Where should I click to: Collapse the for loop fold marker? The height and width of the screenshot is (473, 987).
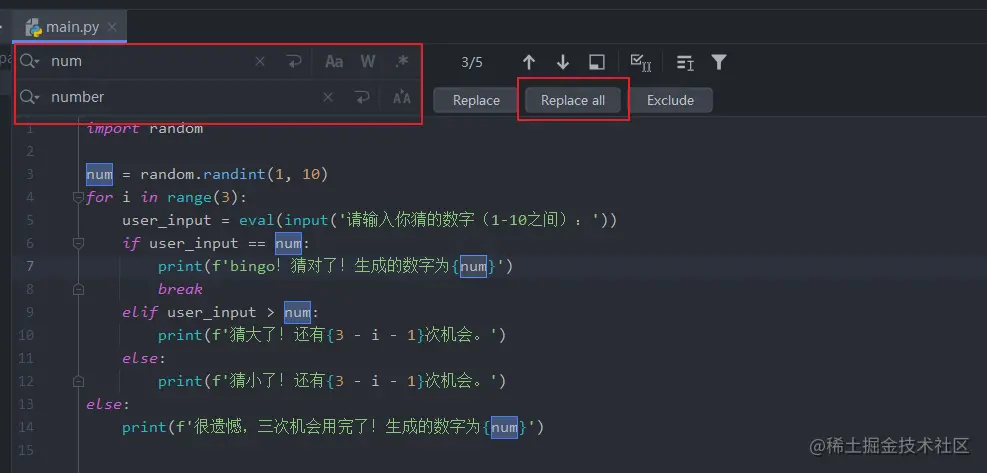(78, 198)
